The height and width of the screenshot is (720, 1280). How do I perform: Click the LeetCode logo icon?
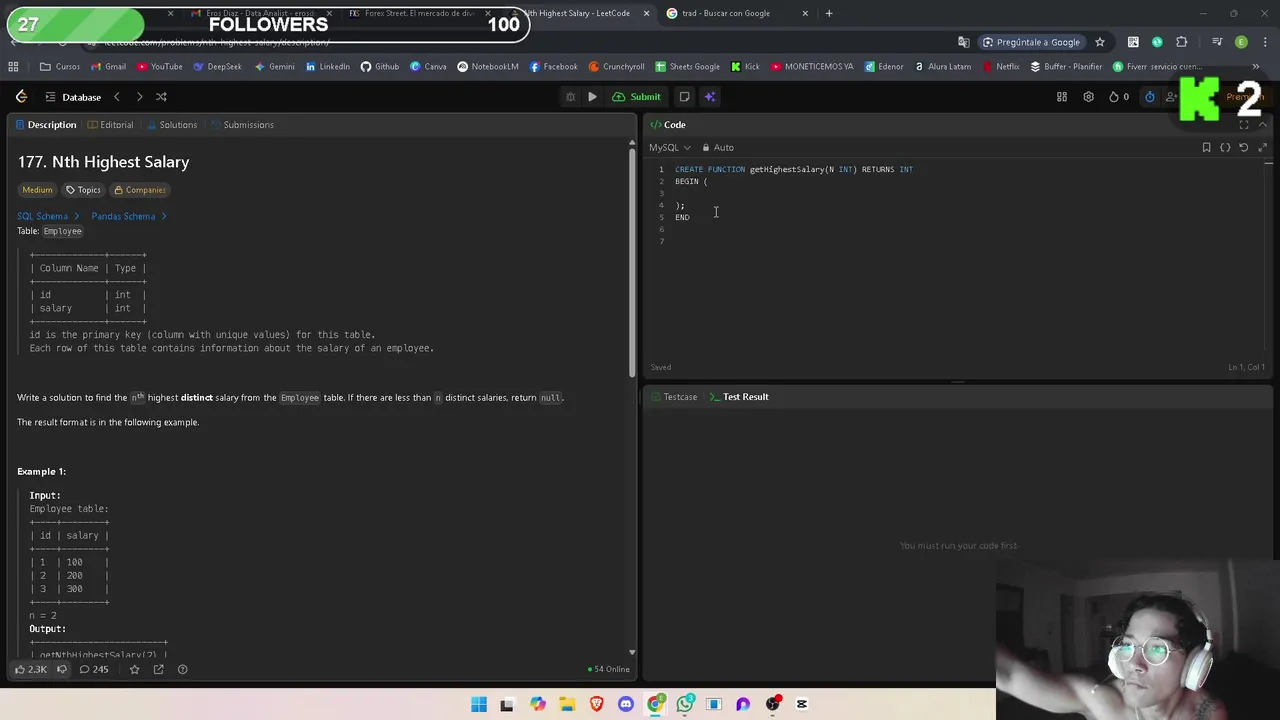pyautogui.click(x=21, y=97)
